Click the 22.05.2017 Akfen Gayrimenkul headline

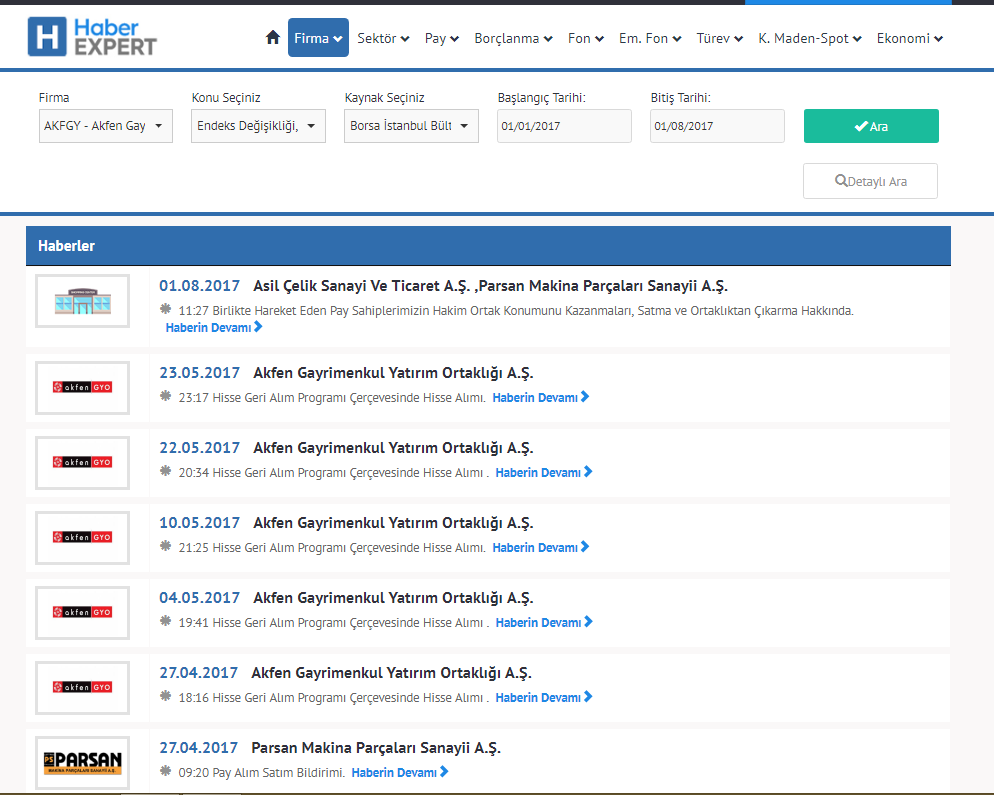393,448
